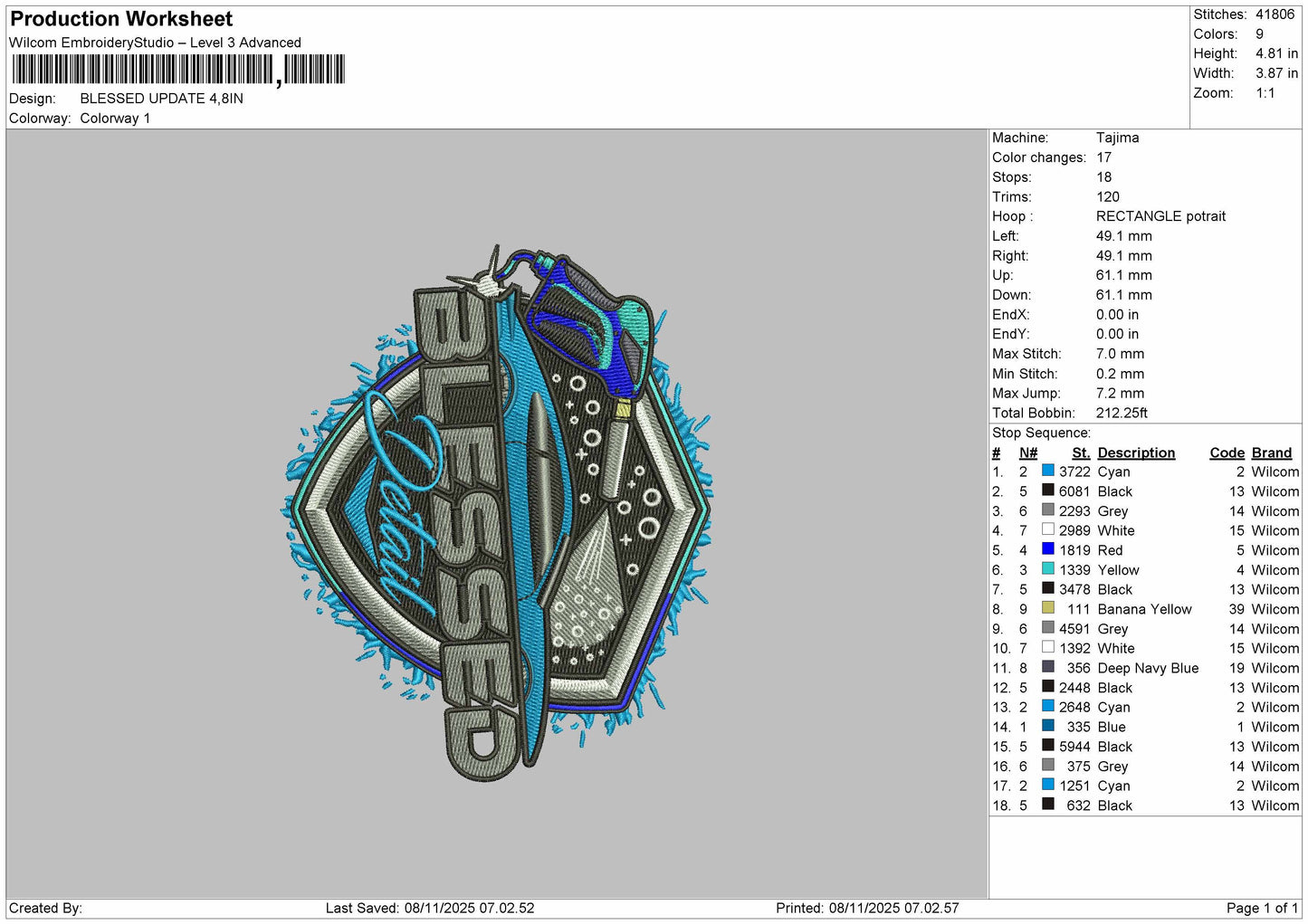
Task: Click the red-labeled blue swatch in stop 5
Action: tap(1047, 549)
